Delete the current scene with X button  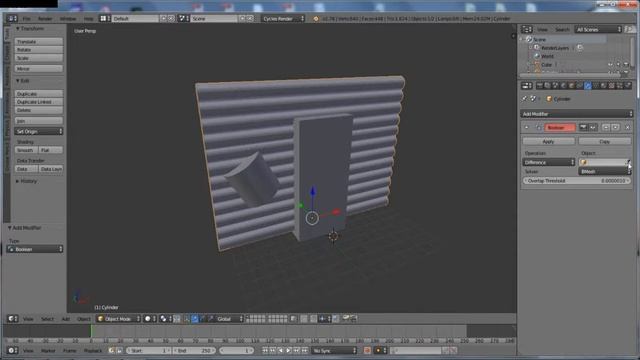pyautogui.click(x=250, y=18)
